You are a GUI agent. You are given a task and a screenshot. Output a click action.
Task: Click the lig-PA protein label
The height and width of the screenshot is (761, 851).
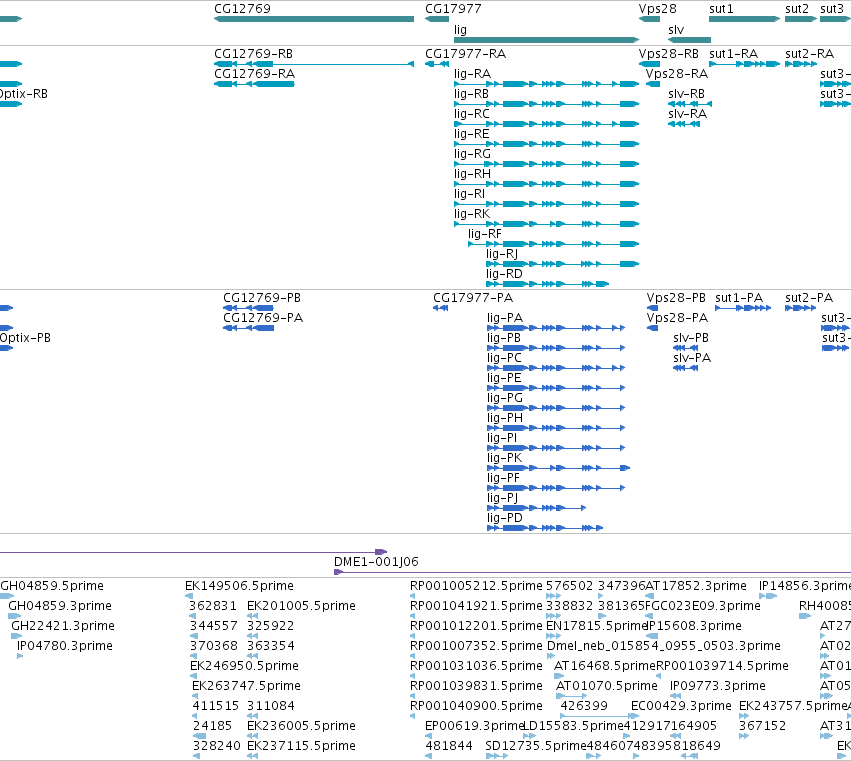coord(505,318)
